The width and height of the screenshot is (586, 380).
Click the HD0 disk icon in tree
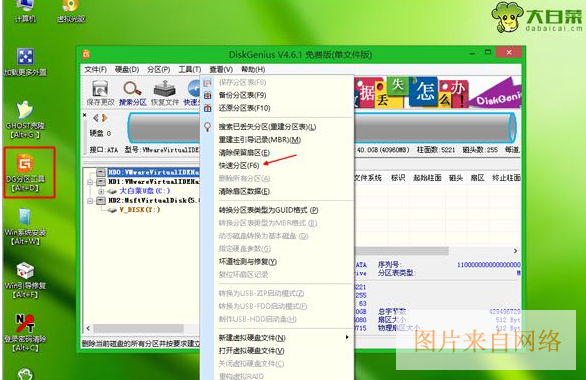coord(101,172)
